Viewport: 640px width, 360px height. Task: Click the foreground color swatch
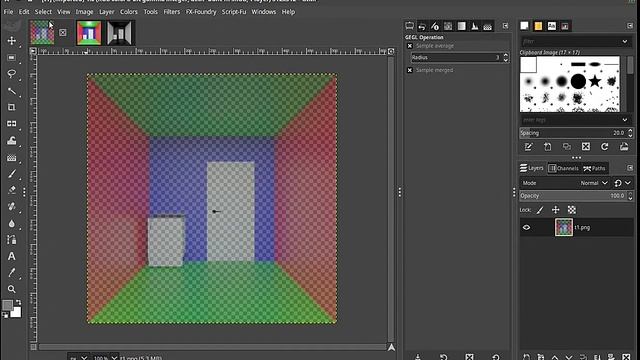[x=7, y=305]
